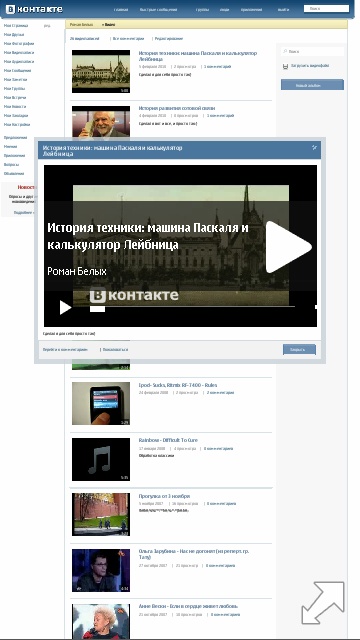Click the ВКонтакте watermark in the video player

click(134, 296)
